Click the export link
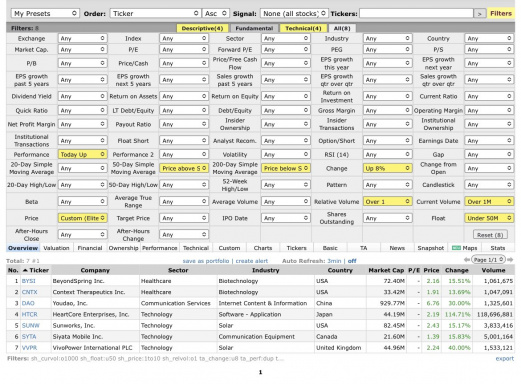 504,359
